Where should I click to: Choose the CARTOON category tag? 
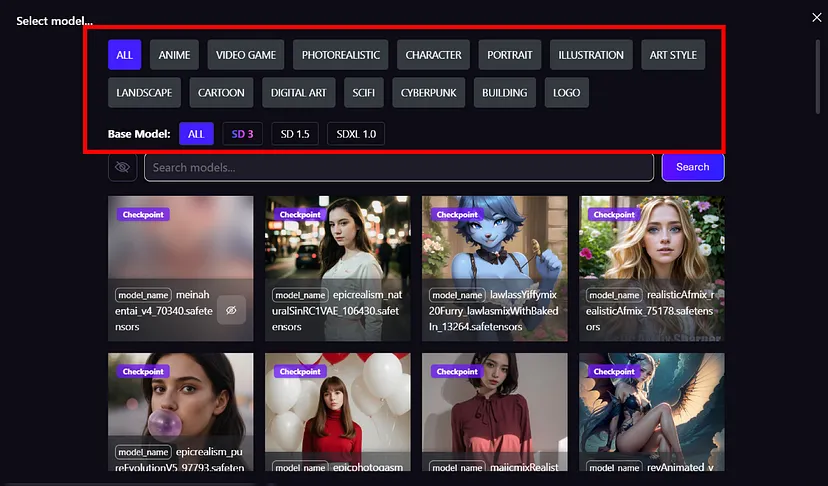click(221, 93)
